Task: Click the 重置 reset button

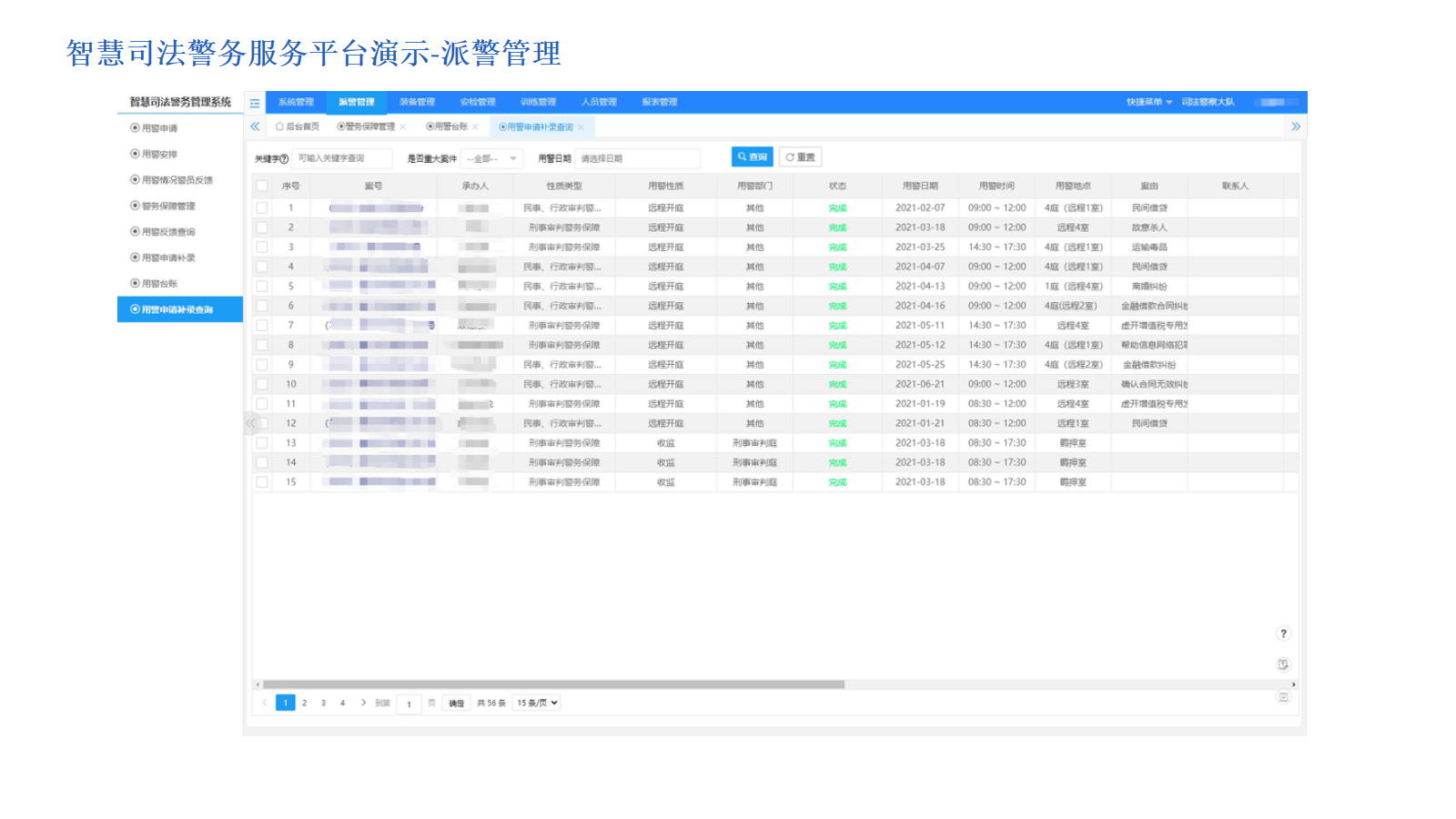Action: pyautogui.click(x=801, y=157)
